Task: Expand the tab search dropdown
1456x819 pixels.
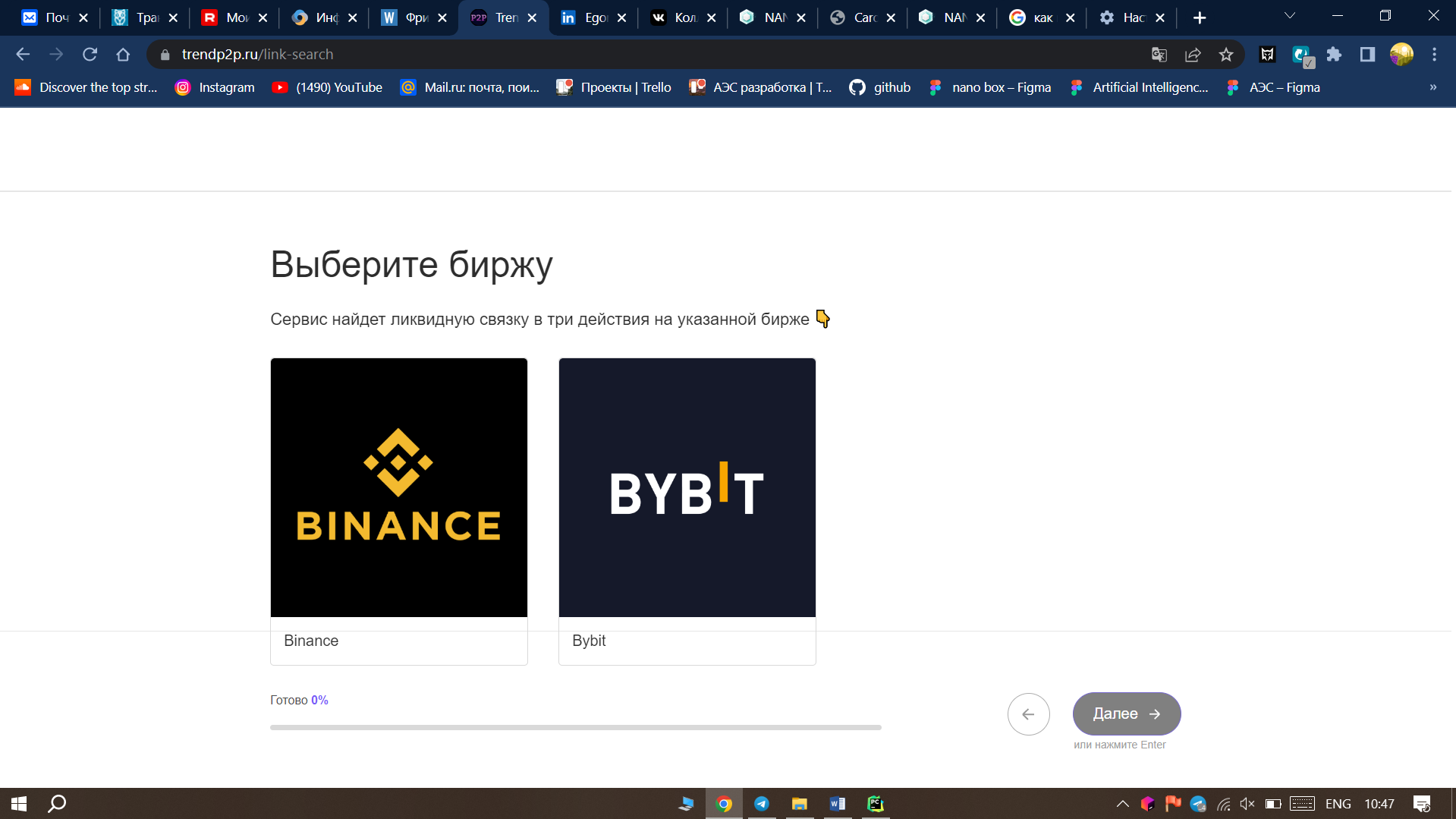Action: pyautogui.click(x=1289, y=17)
